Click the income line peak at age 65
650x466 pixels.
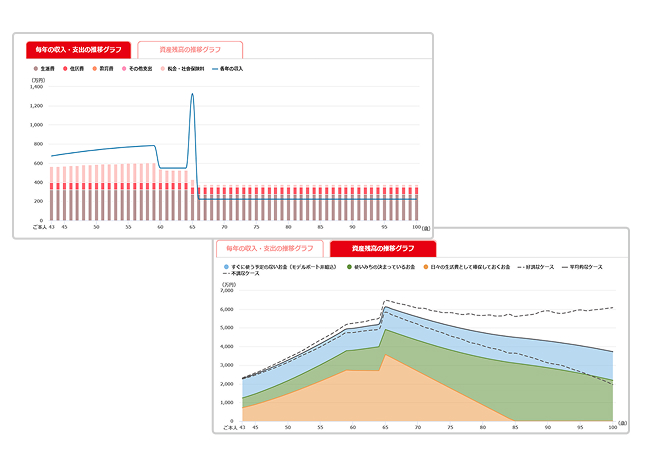pyautogui.click(x=192, y=96)
